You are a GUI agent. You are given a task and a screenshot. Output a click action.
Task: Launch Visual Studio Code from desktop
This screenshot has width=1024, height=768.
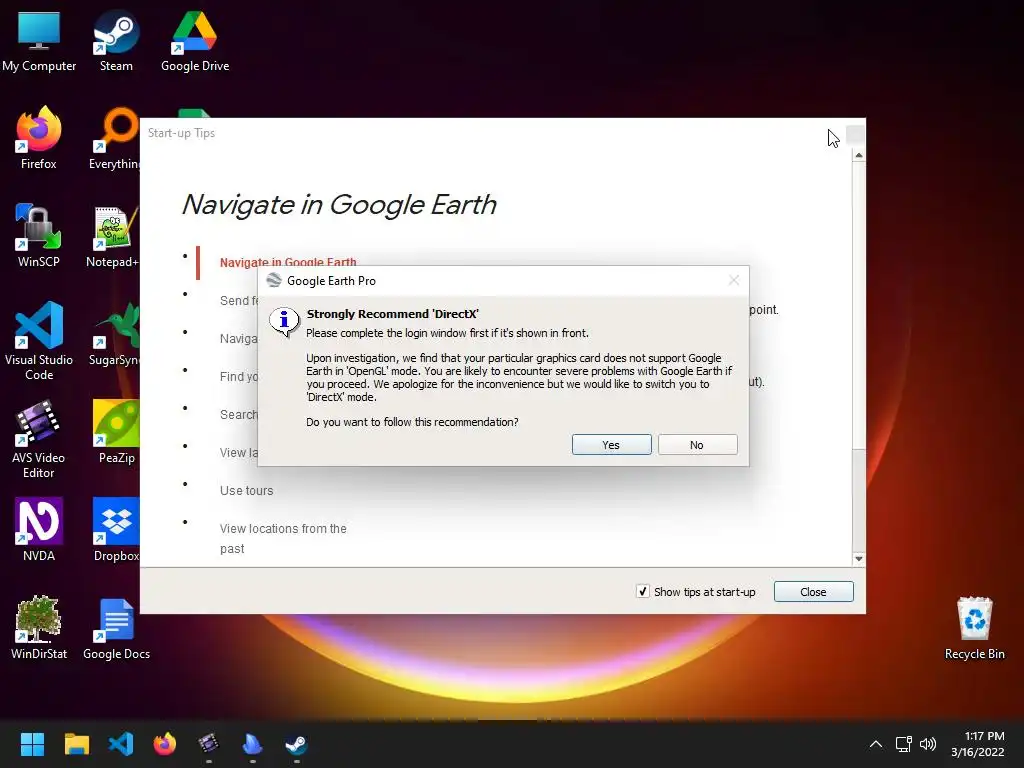39,341
